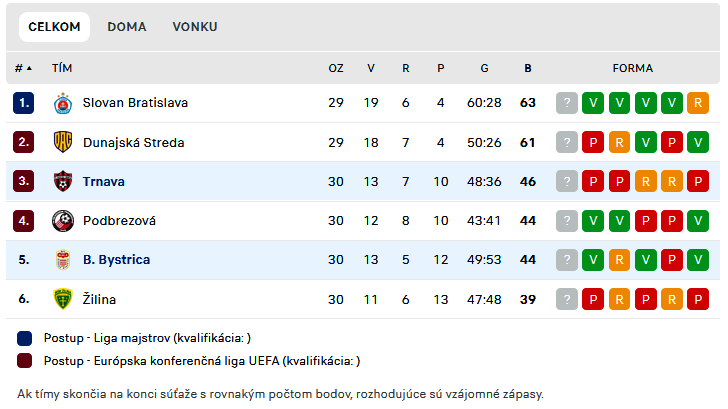Screen dimensions: 728x409
Task: Sort table by the # rank arrow
Action: click(x=23, y=68)
